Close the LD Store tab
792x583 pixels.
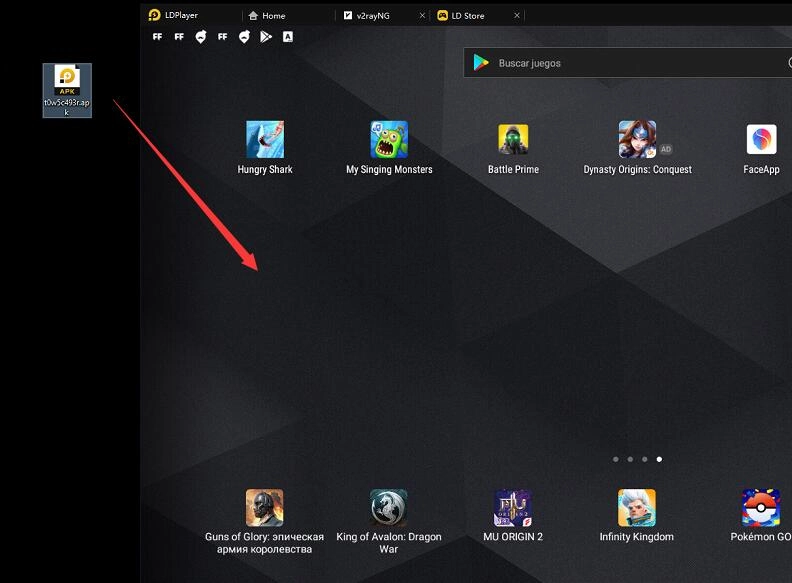(x=517, y=16)
